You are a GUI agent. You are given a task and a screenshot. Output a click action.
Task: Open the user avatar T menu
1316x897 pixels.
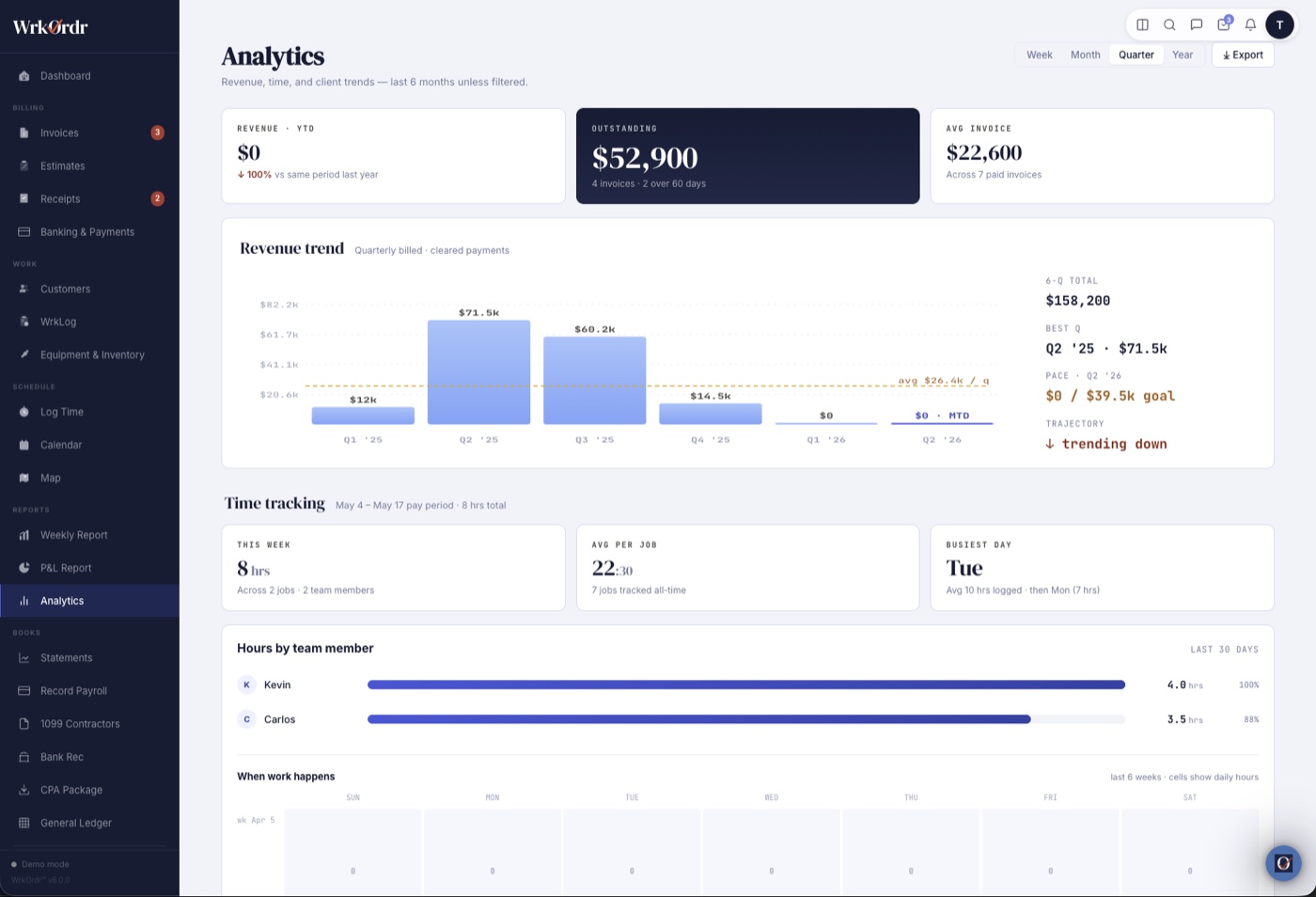(x=1279, y=25)
